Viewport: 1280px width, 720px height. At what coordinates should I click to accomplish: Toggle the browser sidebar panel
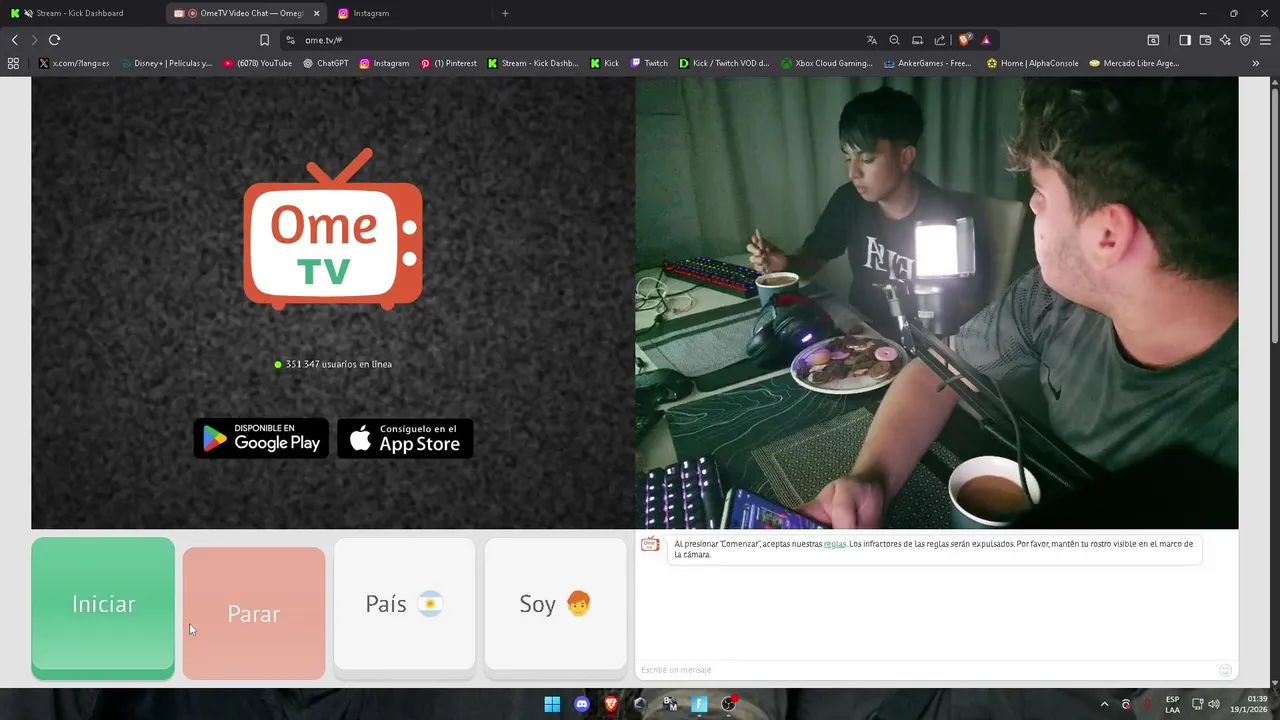[x=1185, y=40]
